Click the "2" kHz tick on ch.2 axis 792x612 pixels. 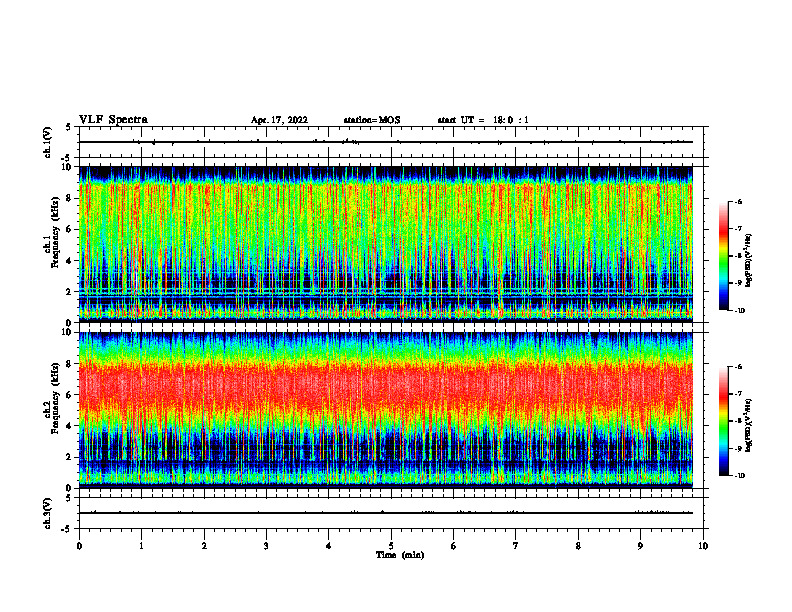coord(70,457)
